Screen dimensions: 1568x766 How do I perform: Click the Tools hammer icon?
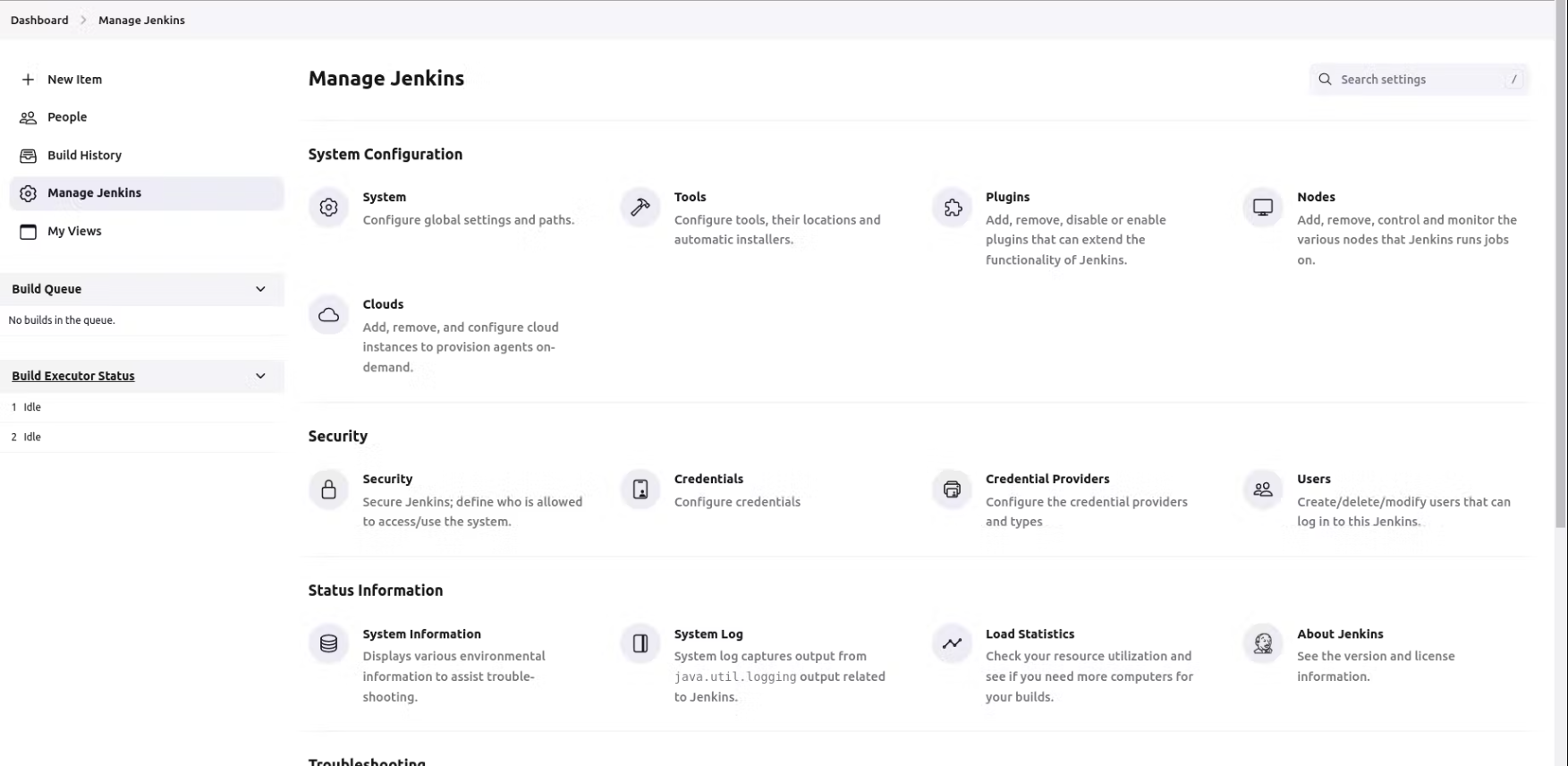(x=640, y=208)
